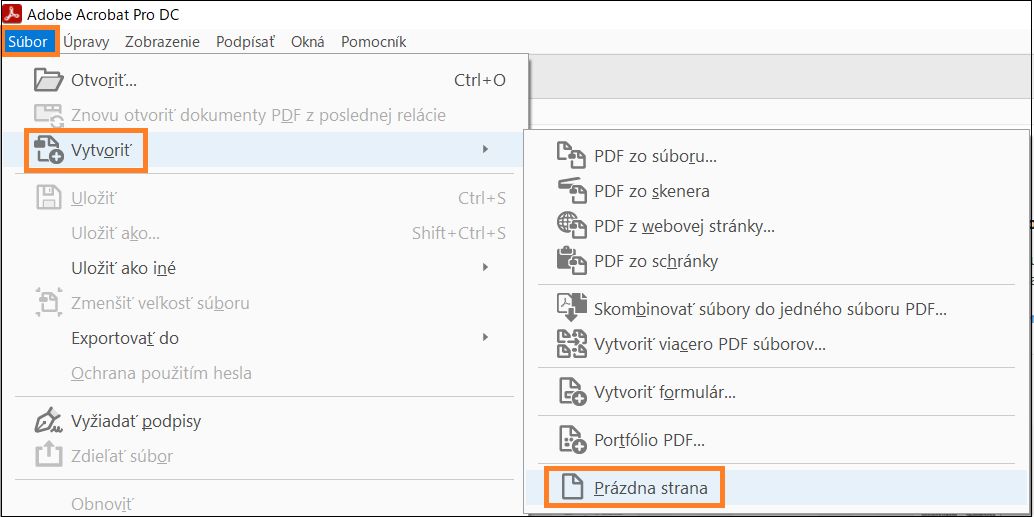Viewport: 1034px width, 517px height.
Task: Open the Zobrazenie menu
Action: pos(162,41)
